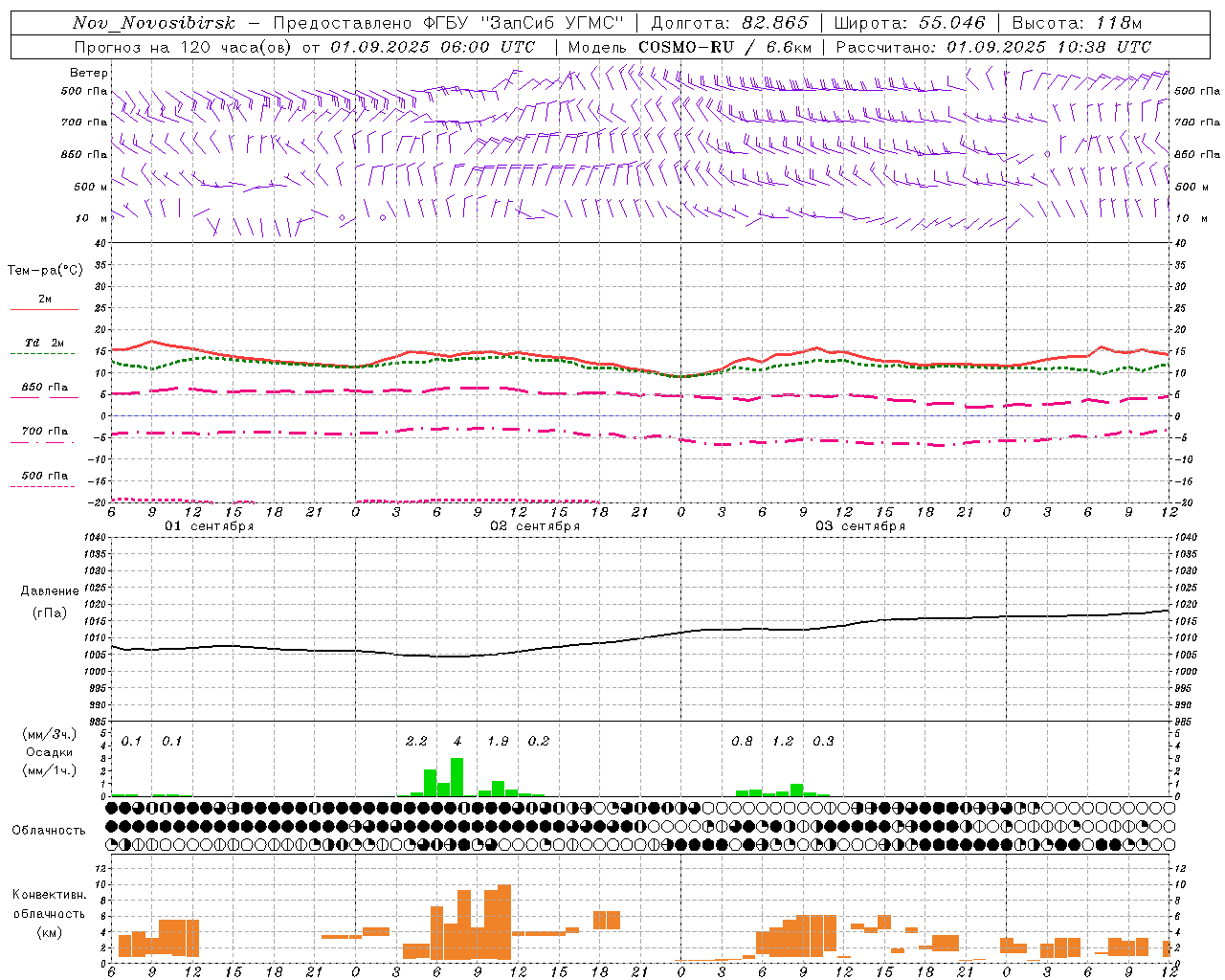This screenshot has height=980, width=1225.
Task: Click the Ветер panel label
Action: [89, 73]
